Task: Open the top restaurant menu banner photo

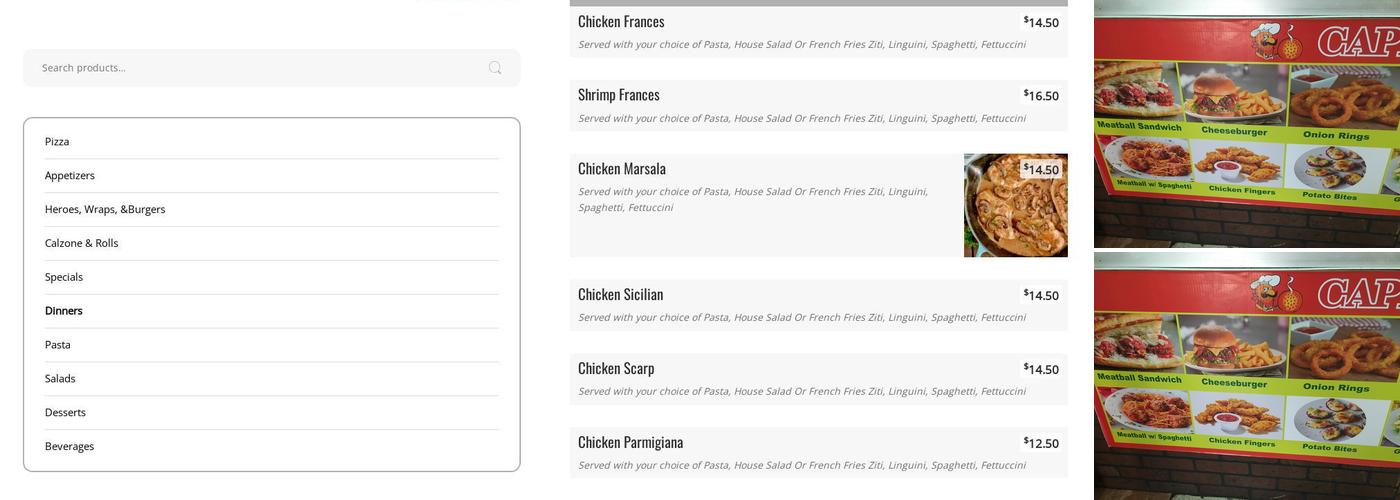Action: (1246, 124)
